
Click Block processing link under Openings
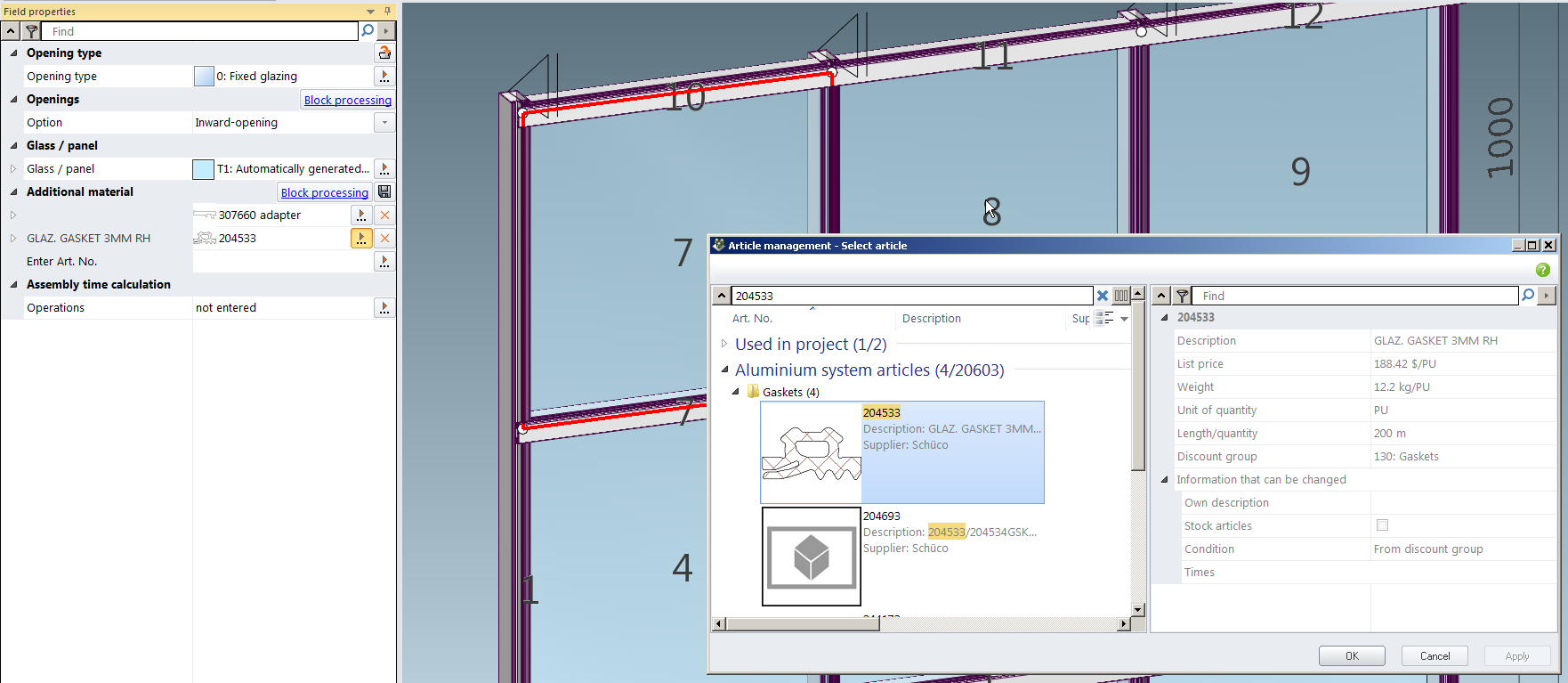pyautogui.click(x=347, y=101)
